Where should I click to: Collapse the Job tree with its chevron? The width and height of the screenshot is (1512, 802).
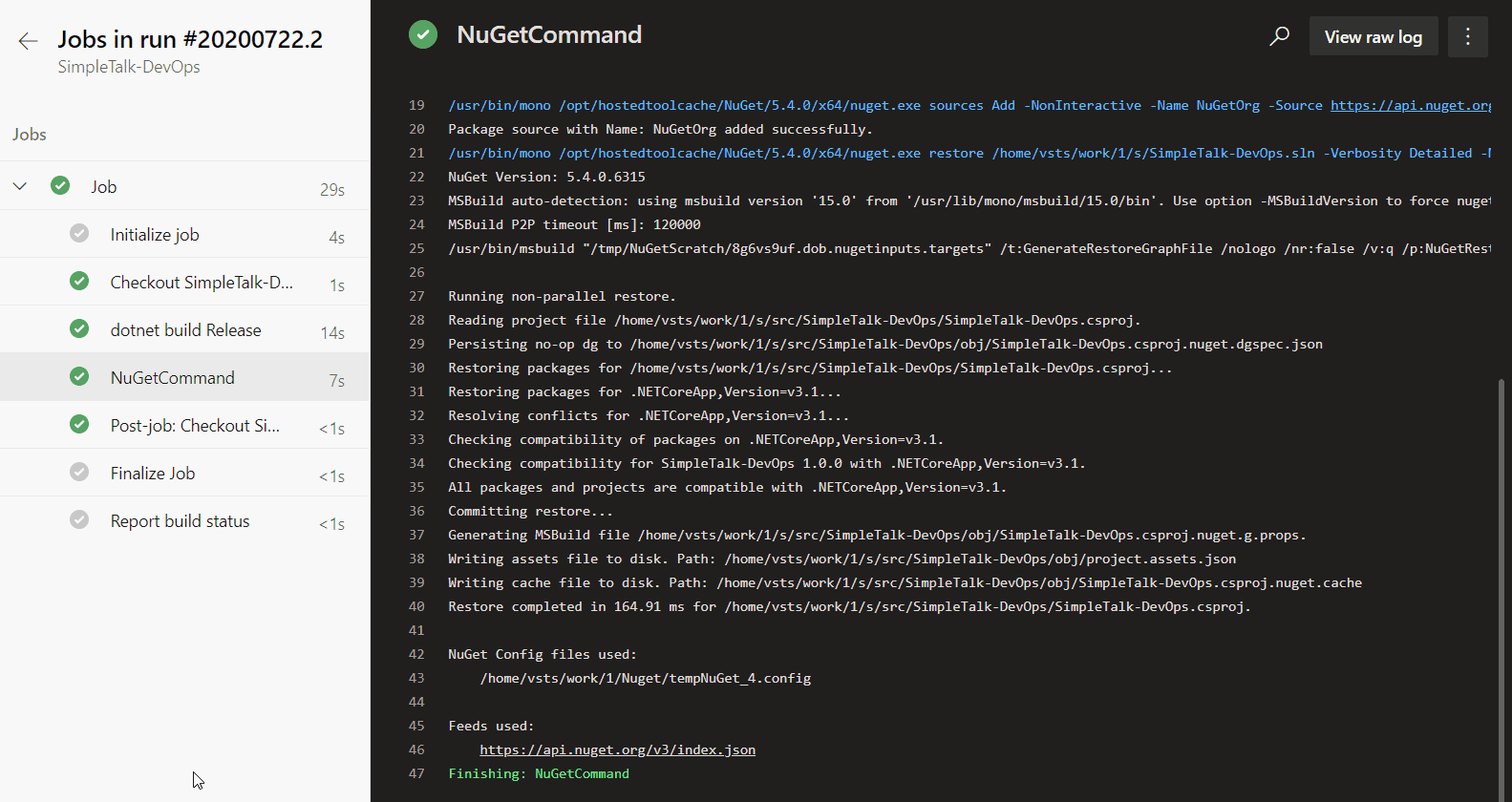(x=20, y=186)
